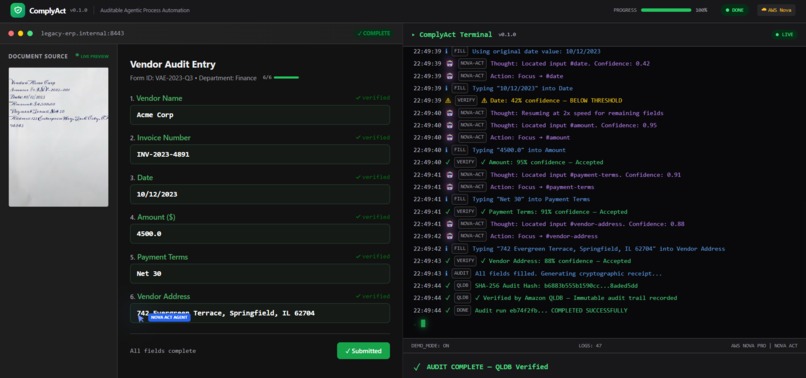
Task: Focus the Payment Terms field showing Net 30
Action: 260,274
